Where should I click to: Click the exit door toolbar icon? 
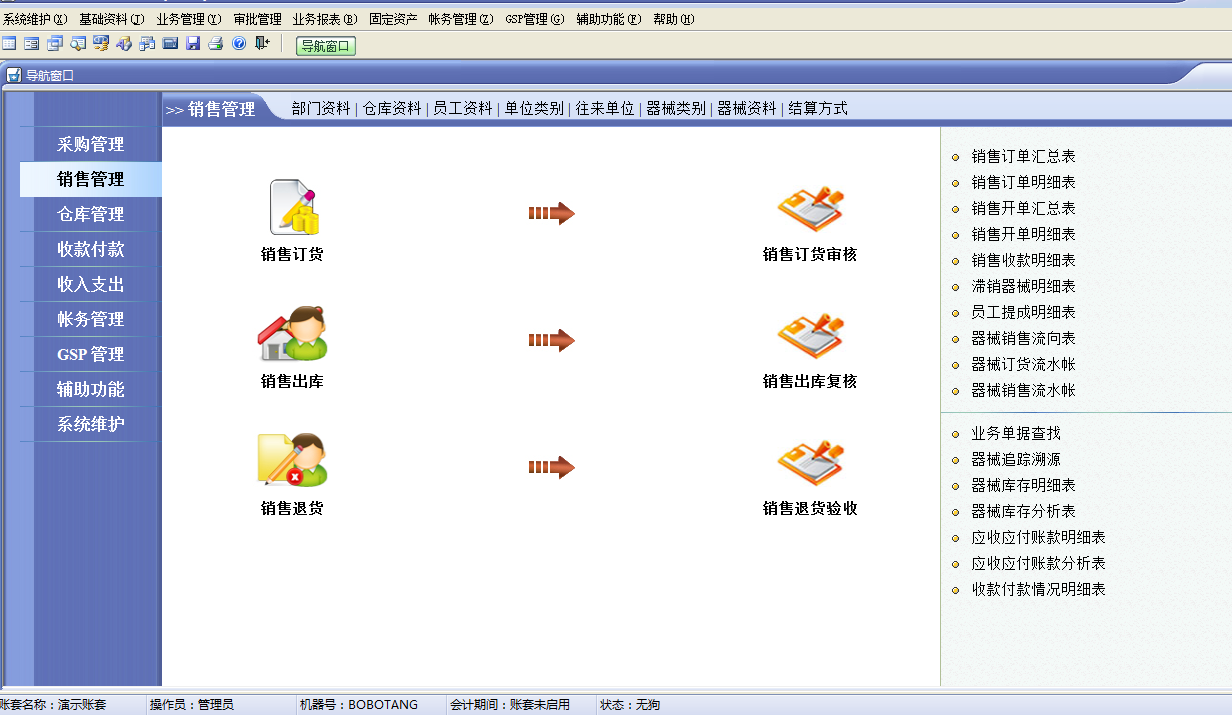[x=262, y=43]
